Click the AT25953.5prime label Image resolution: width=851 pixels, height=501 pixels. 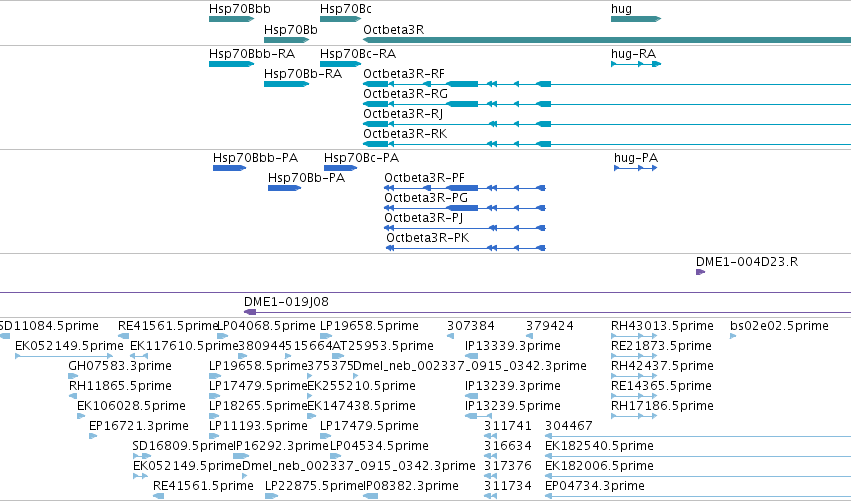pyautogui.click(x=383, y=346)
